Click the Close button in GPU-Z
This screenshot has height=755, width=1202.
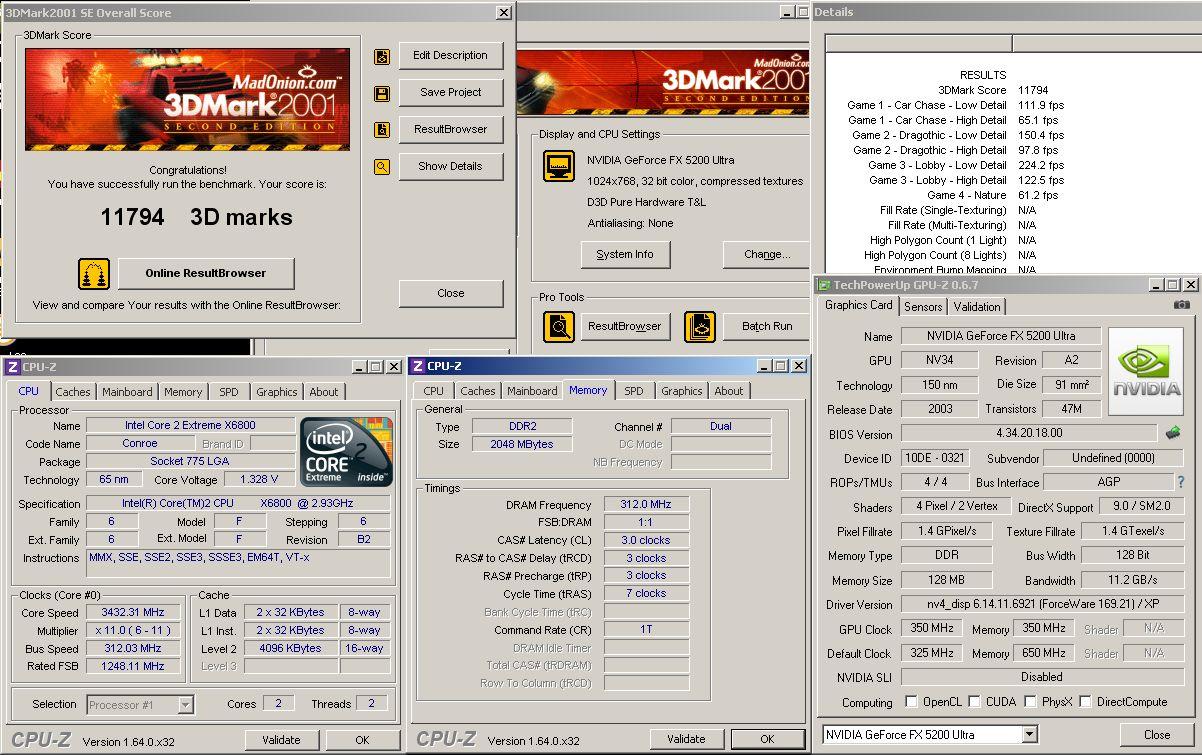coord(1157,734)
